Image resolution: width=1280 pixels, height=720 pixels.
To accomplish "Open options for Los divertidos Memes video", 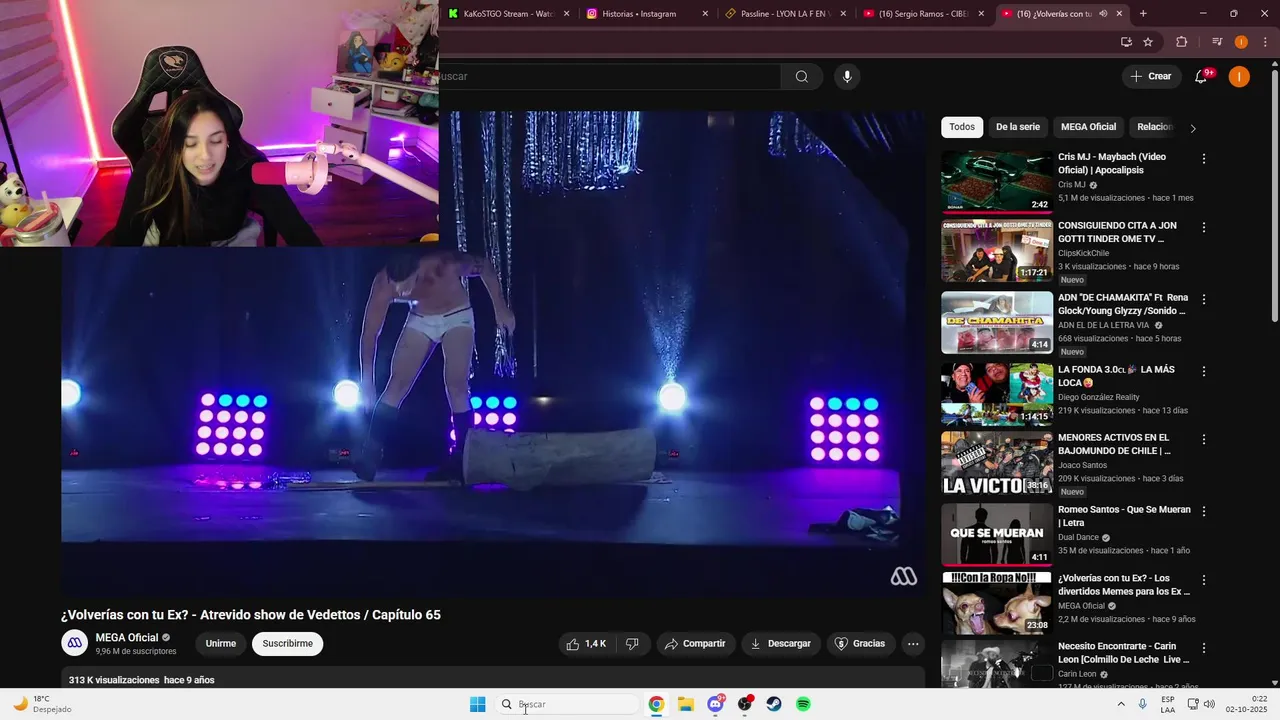I will pyautogui.click(x=1204, y=579).
